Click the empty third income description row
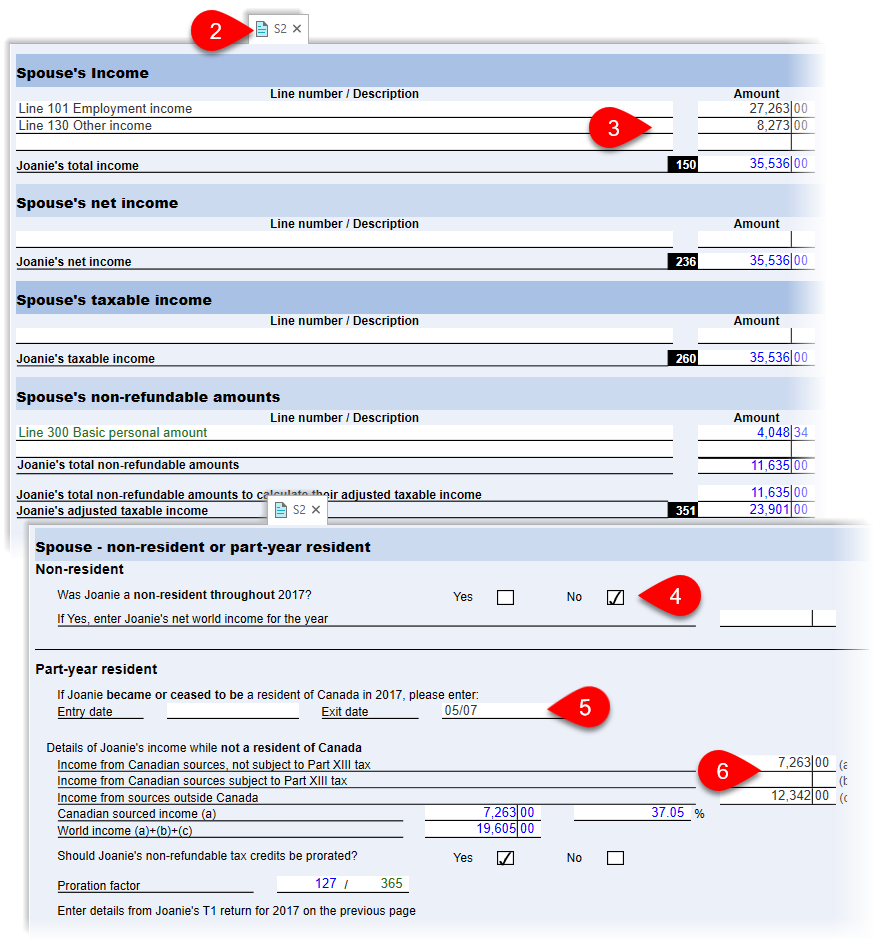 [344, 142]
